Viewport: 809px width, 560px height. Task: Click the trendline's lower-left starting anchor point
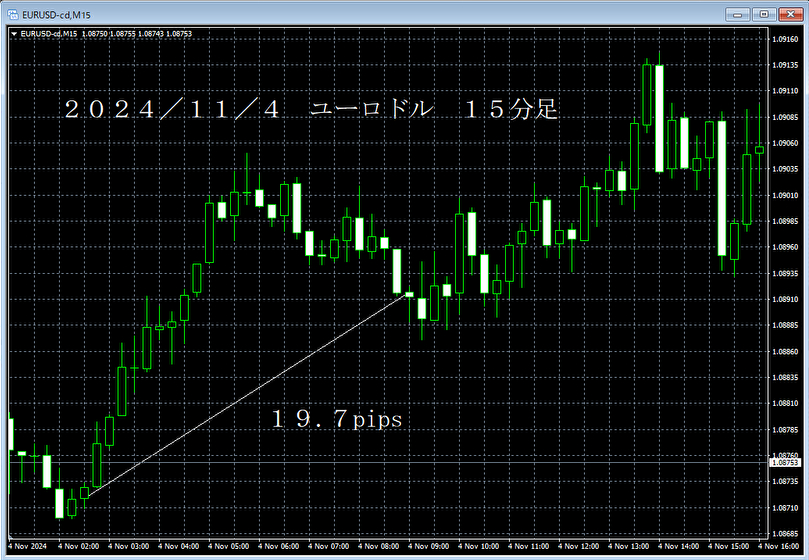[x=85, y=492]
